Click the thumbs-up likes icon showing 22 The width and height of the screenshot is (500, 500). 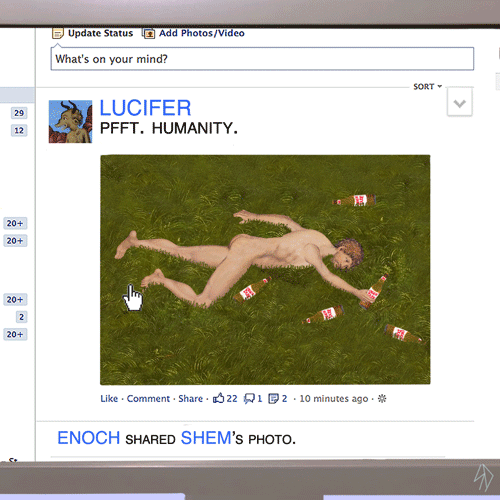pos(218,398)
